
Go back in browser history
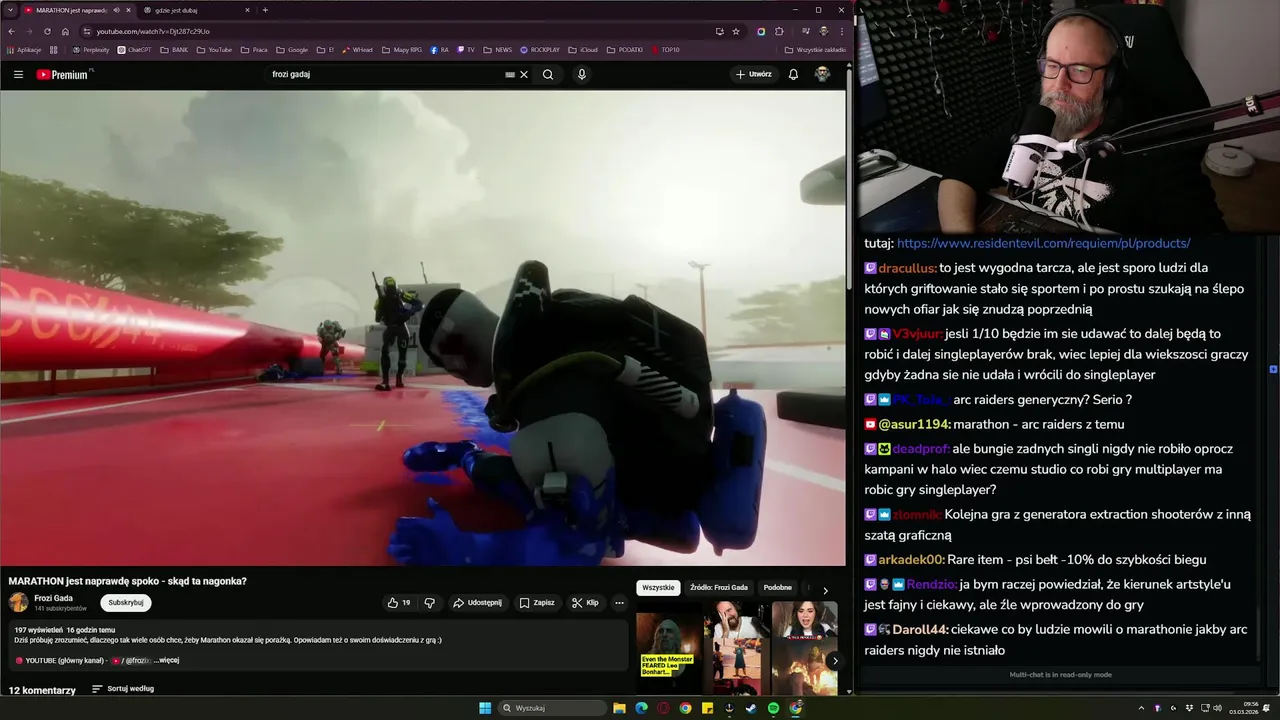(x=12, y=31)
